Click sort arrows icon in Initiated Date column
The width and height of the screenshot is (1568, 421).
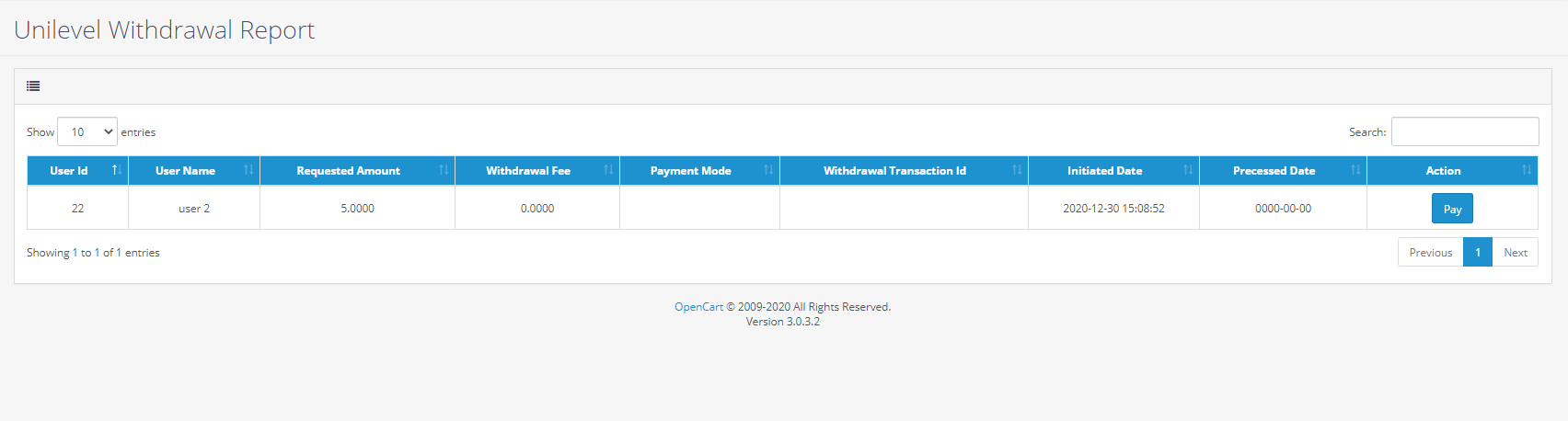(1188, 170)
